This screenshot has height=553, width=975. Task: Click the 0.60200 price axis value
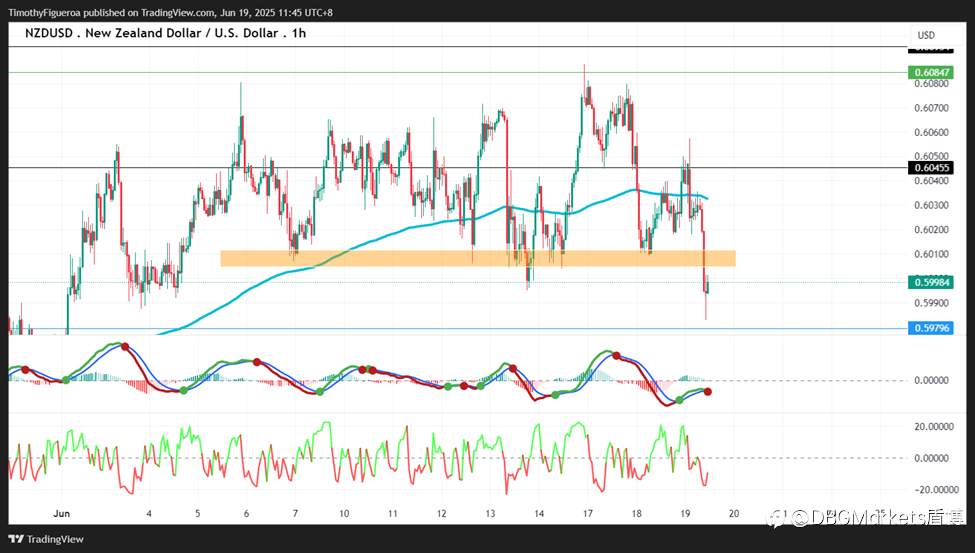(x=931, y=230)
